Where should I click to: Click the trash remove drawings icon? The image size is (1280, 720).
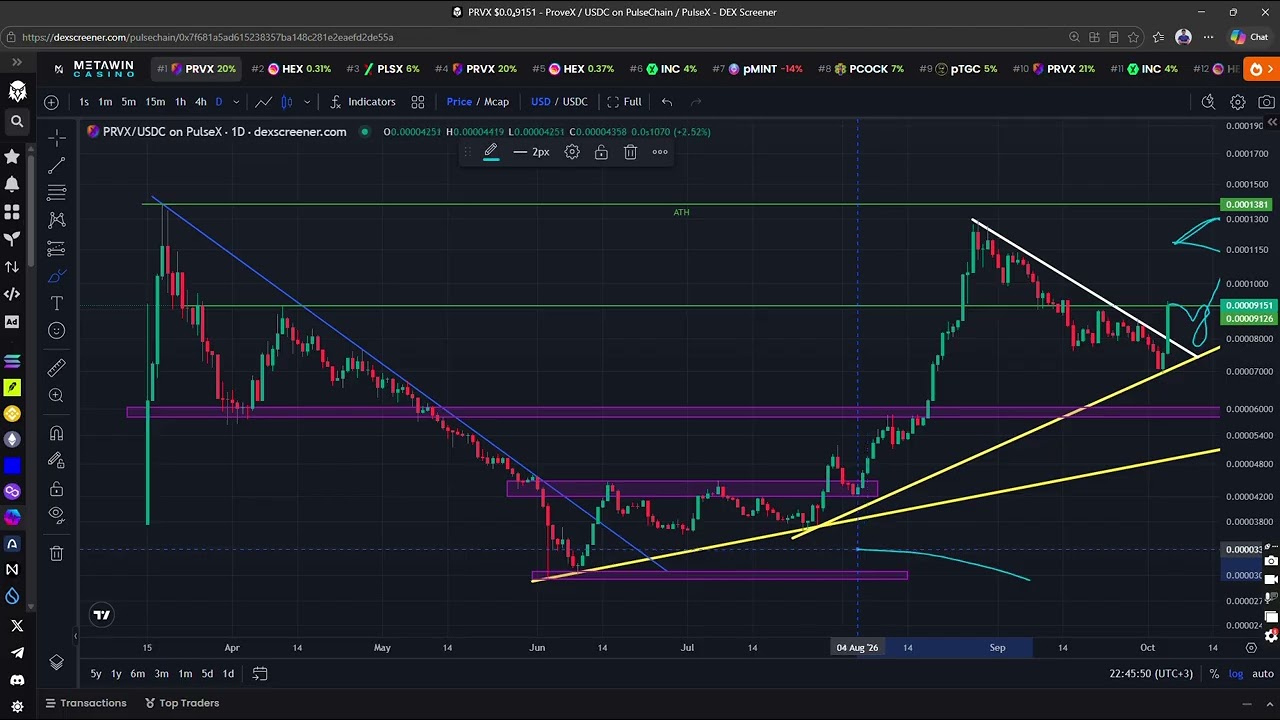point(56,553)
